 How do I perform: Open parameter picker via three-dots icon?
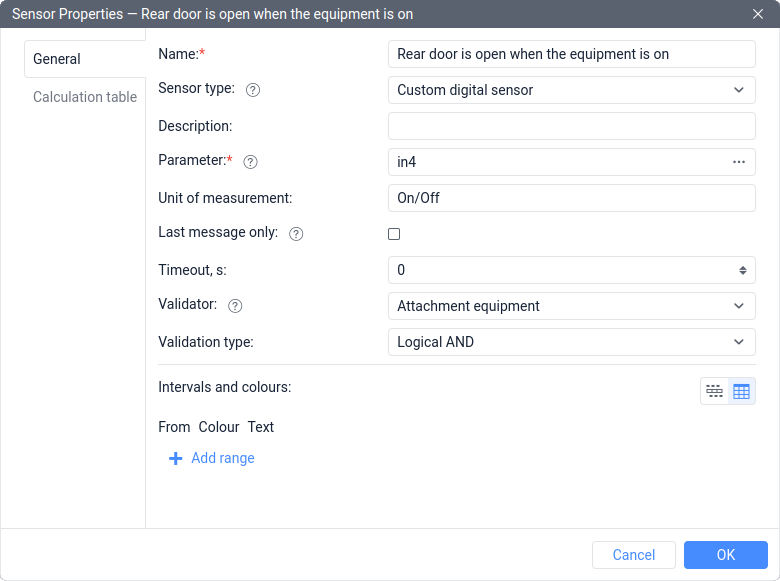coord(739,162)
